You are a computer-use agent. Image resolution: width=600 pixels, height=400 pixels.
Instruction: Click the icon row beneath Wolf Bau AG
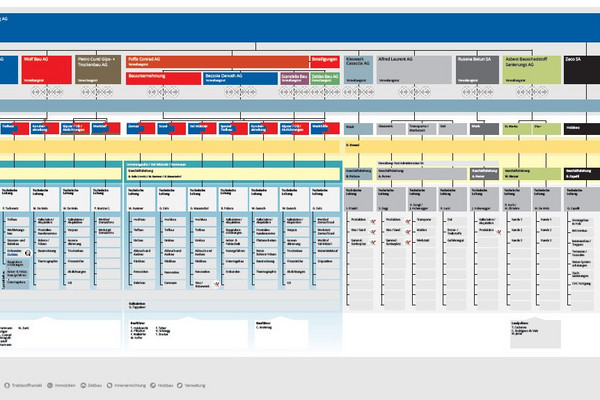tap(40, 93)
